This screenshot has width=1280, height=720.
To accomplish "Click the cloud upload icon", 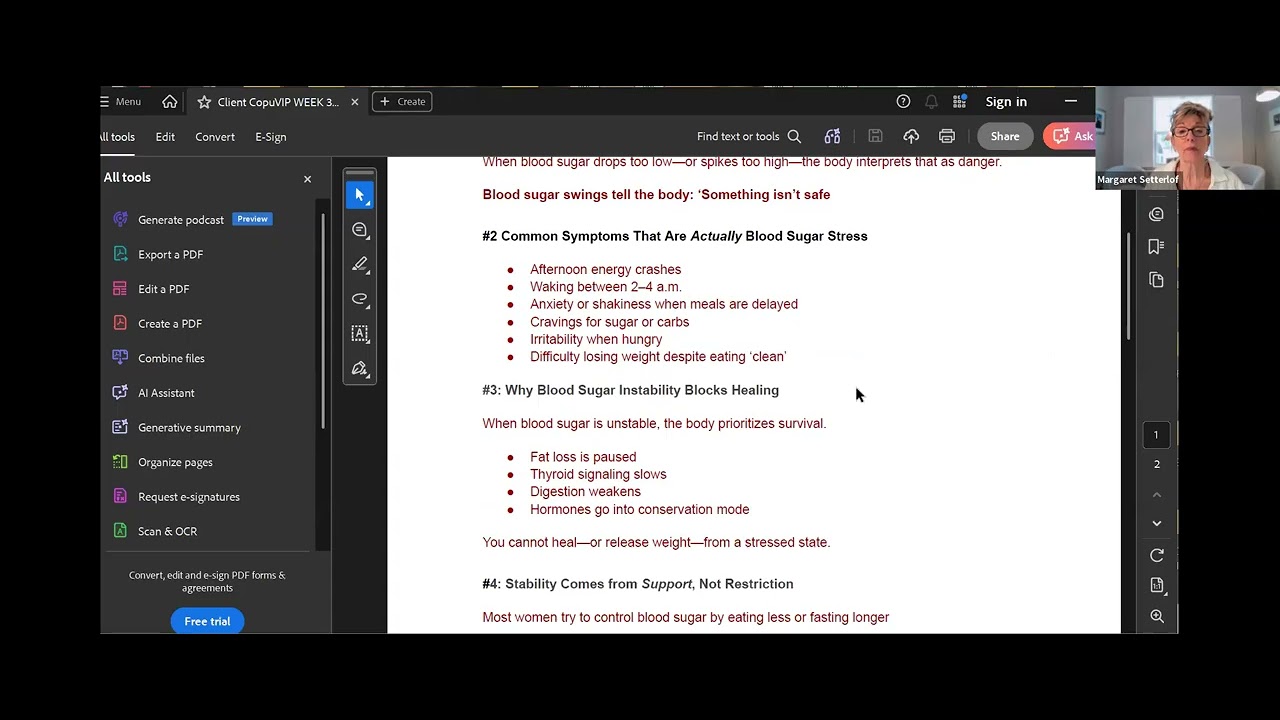I will click(911, 136).
